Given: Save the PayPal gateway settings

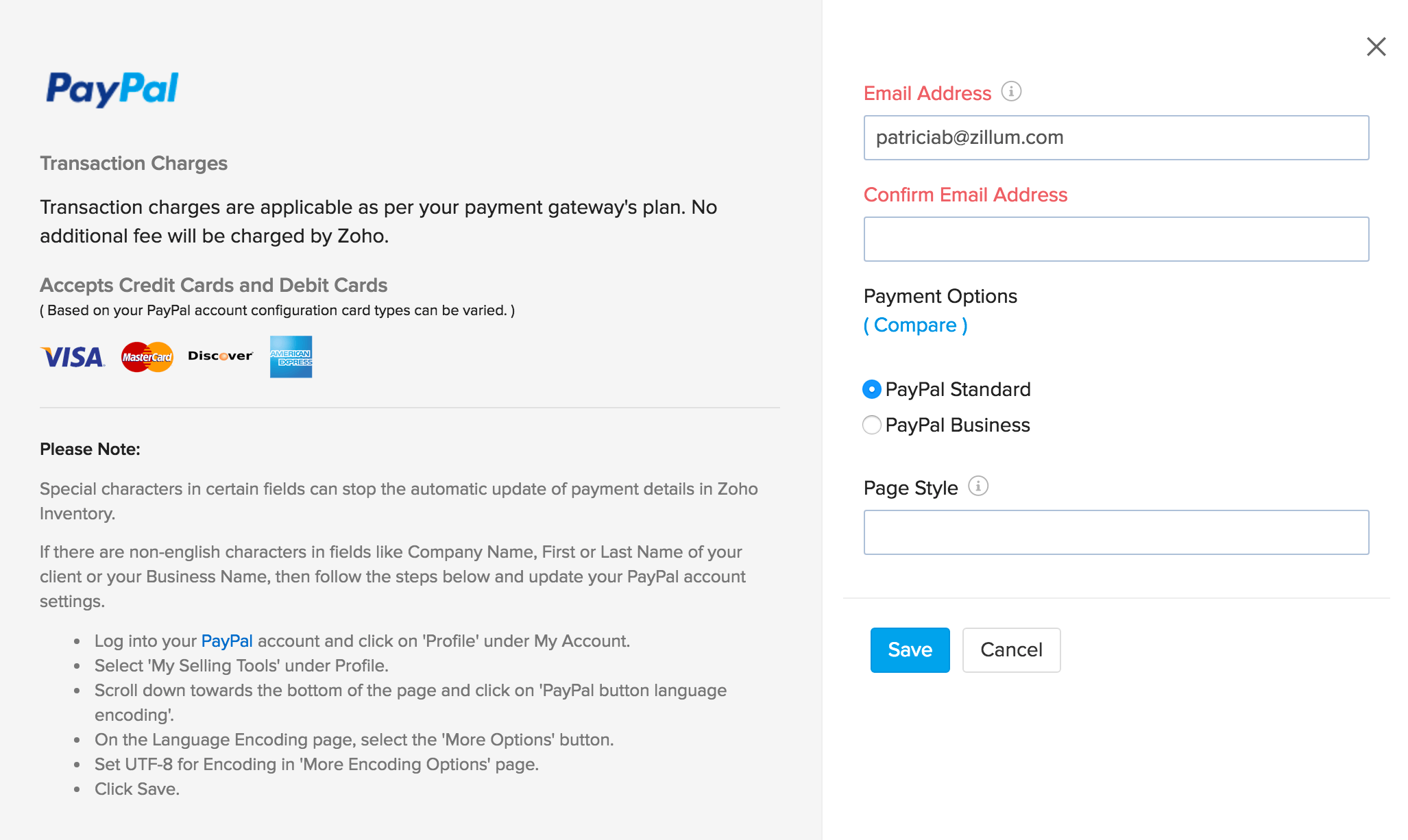Looking at the screenshot, I should pos(910,650).
